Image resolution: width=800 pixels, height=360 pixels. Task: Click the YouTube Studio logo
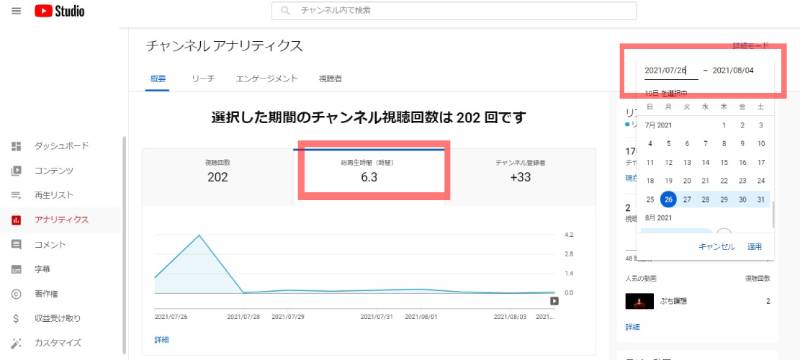59,11
